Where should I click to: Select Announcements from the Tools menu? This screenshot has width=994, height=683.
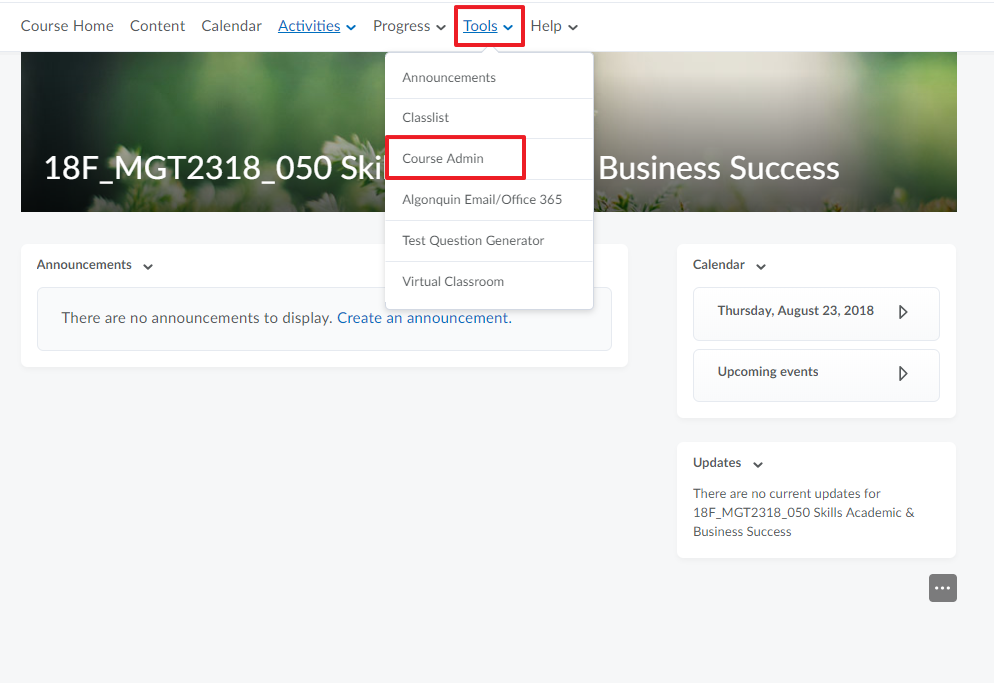tap(449, 77)
